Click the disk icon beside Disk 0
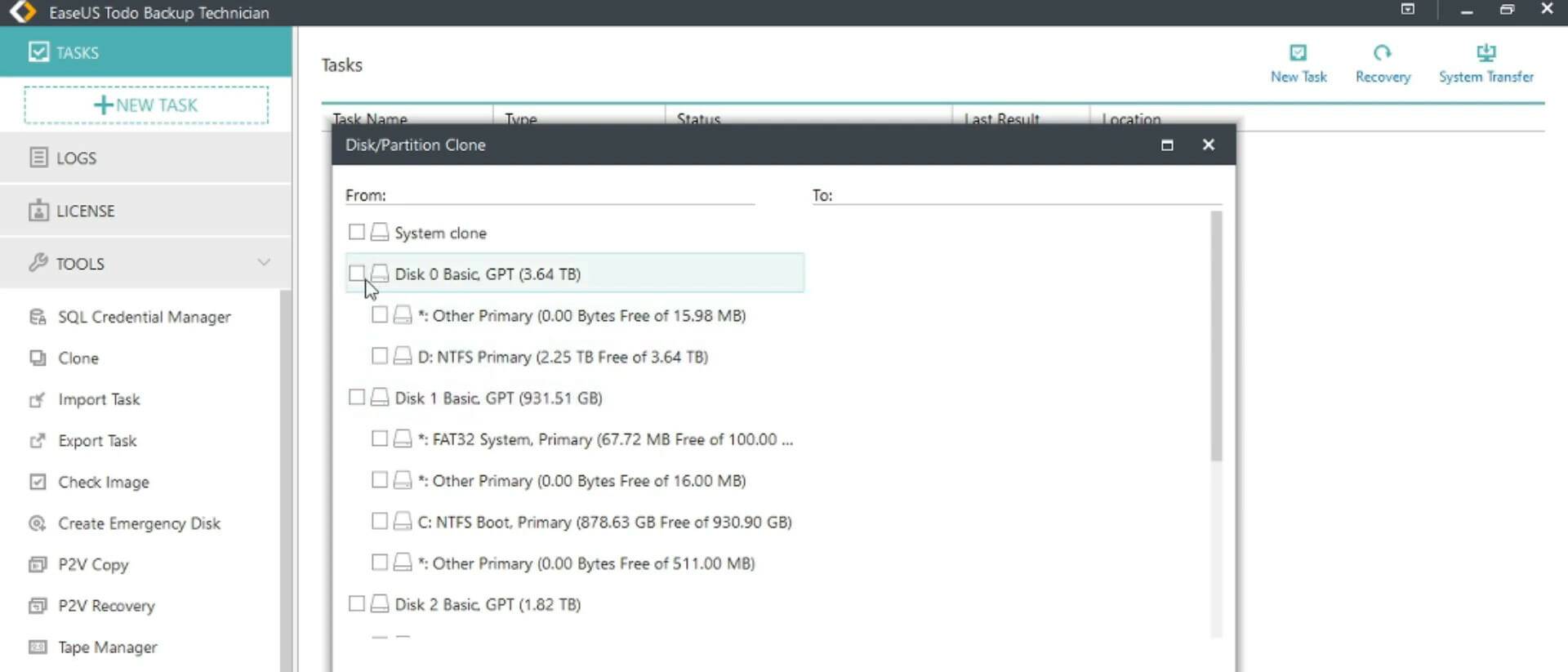 pos(379,274)
